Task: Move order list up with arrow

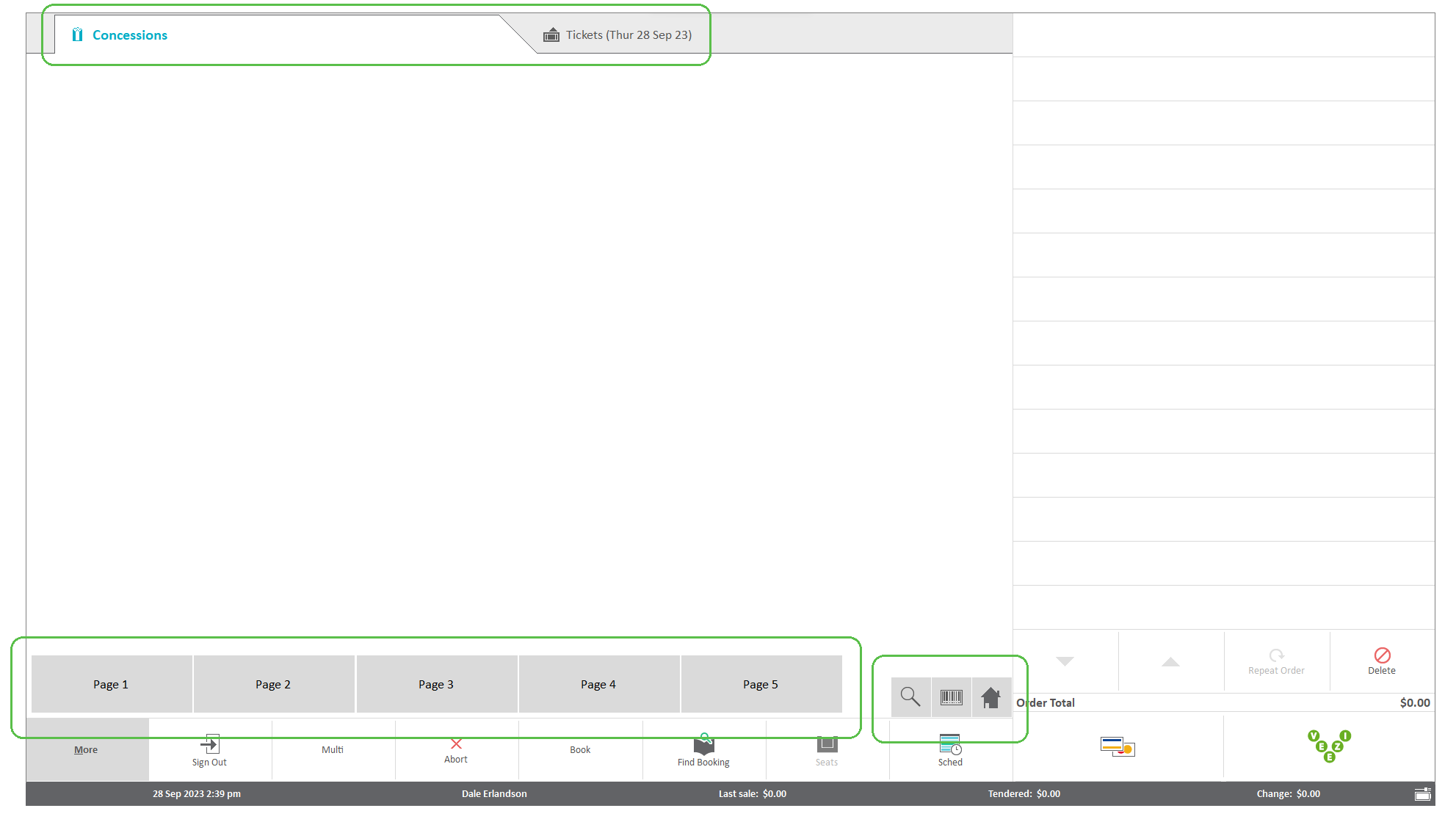Action: tap(1170, 661)
